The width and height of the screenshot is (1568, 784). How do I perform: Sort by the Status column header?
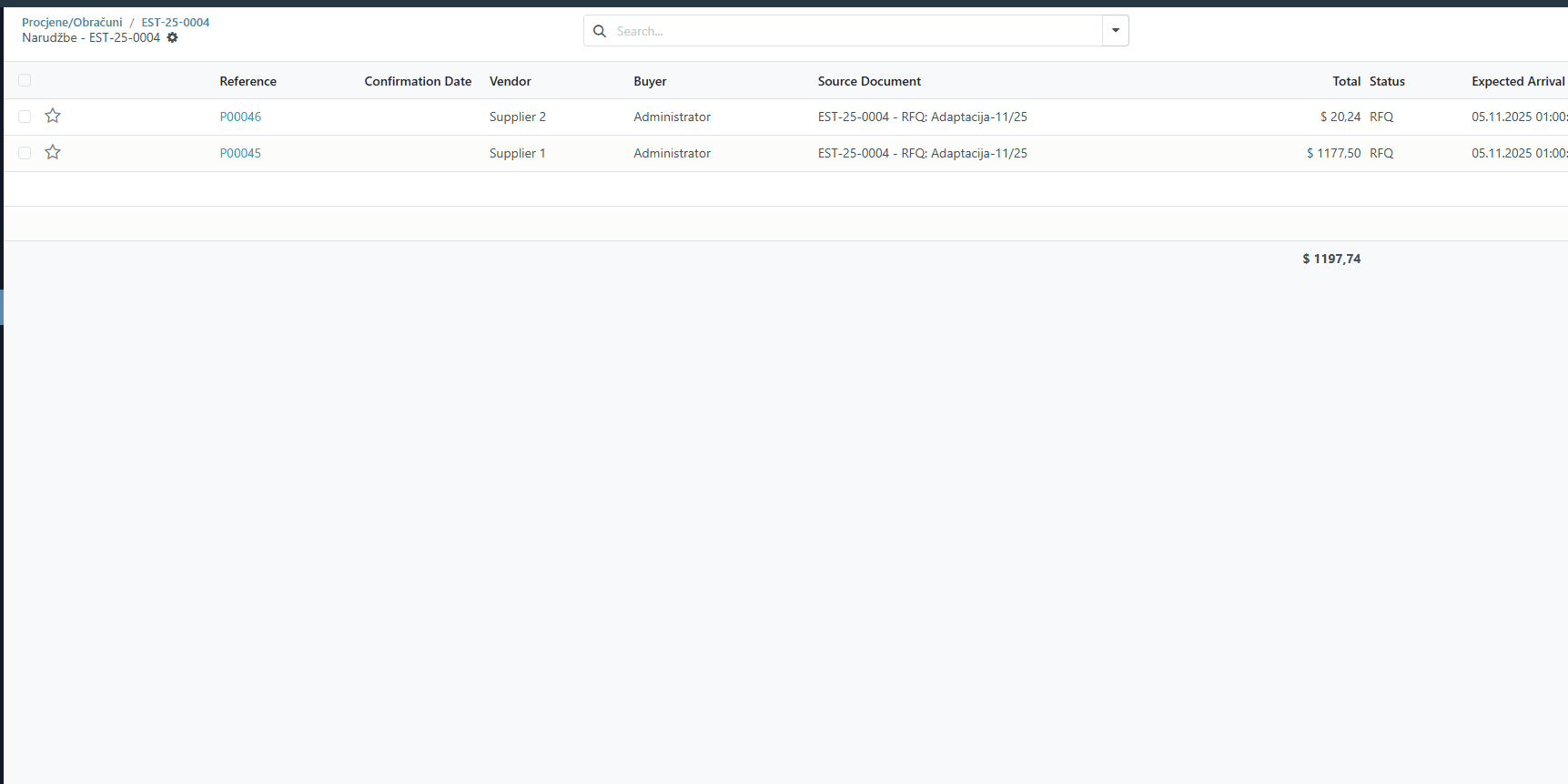coord(1387,81)
